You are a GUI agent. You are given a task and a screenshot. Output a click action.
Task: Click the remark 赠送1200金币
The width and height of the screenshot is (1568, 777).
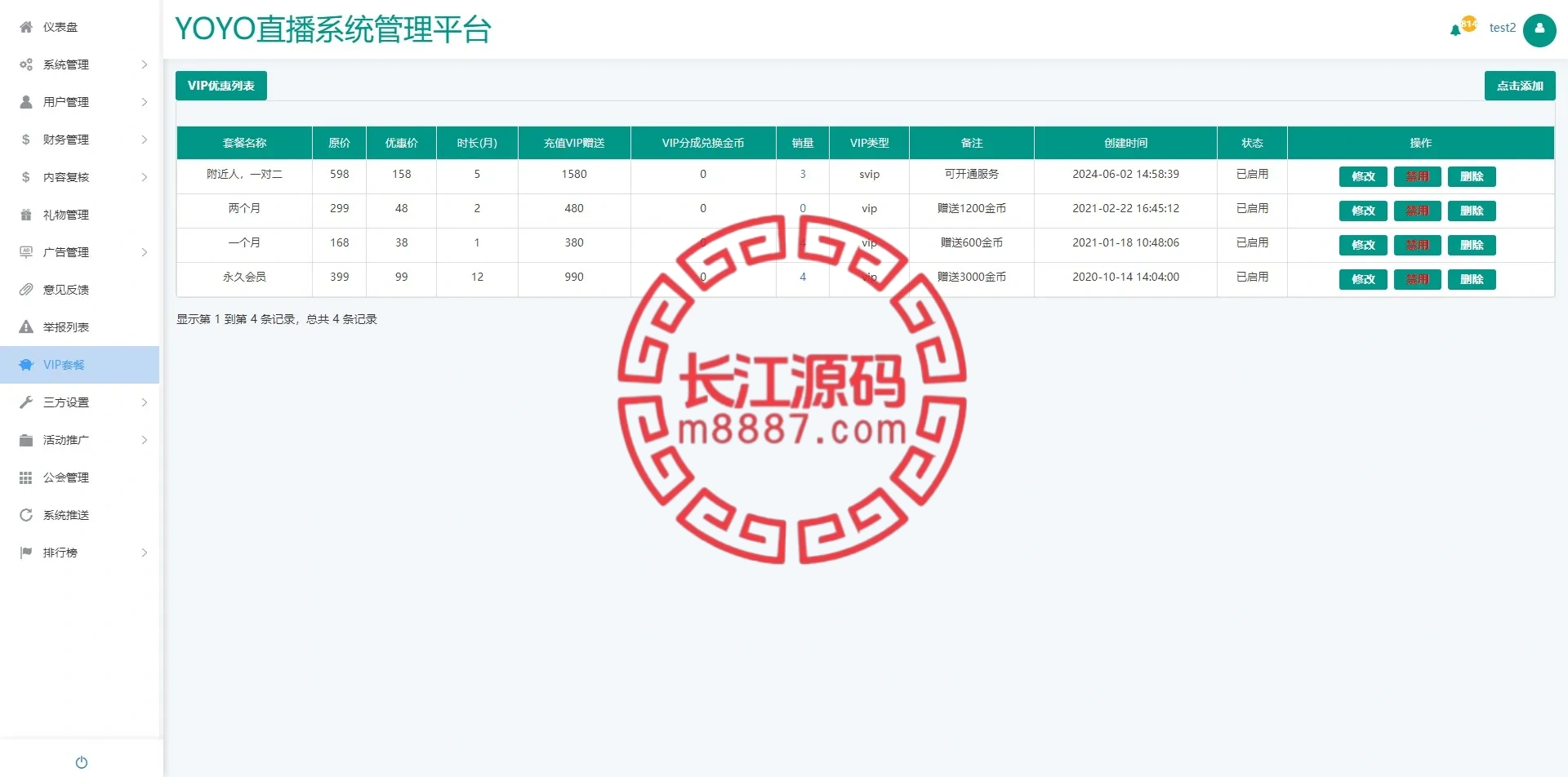coord(972,208)
